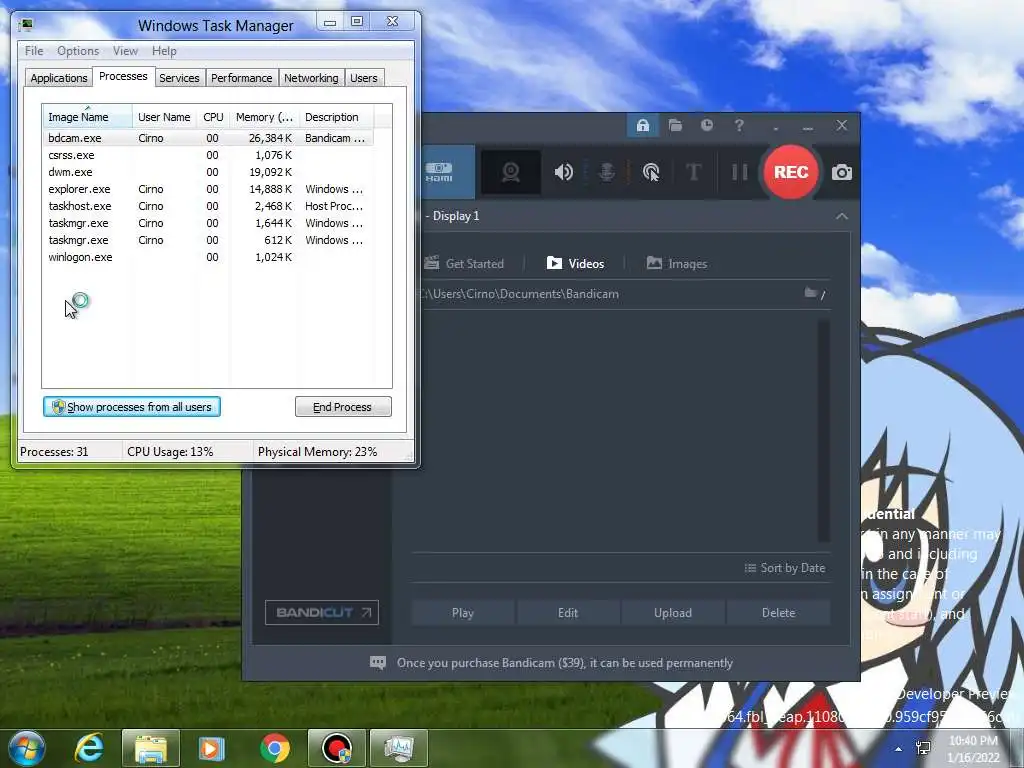This screenshot has width=1024, height=768.
Task: Click the speech bubble icon in Bandicam footer
Action: point(377,663)
